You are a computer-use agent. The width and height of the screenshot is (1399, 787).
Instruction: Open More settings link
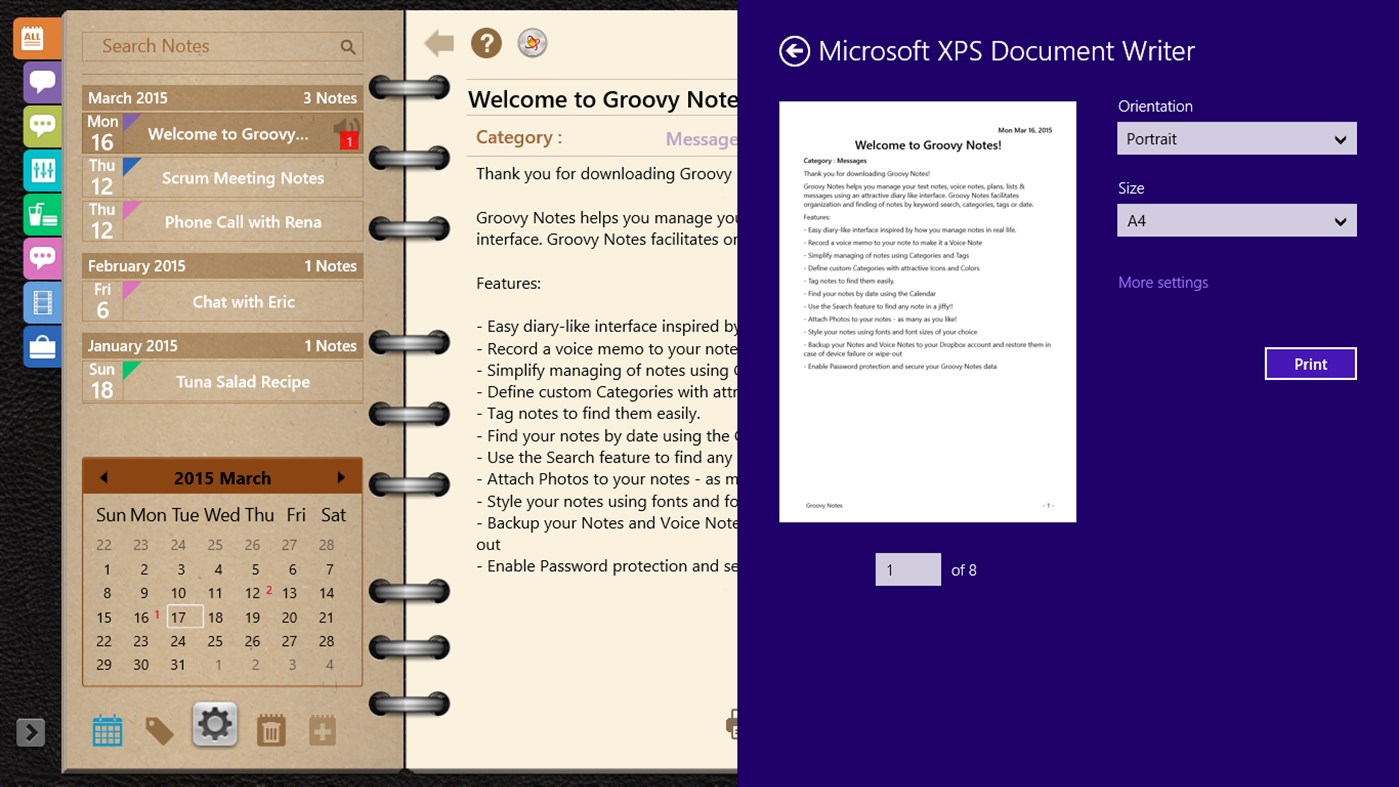tap(1162, 282)
